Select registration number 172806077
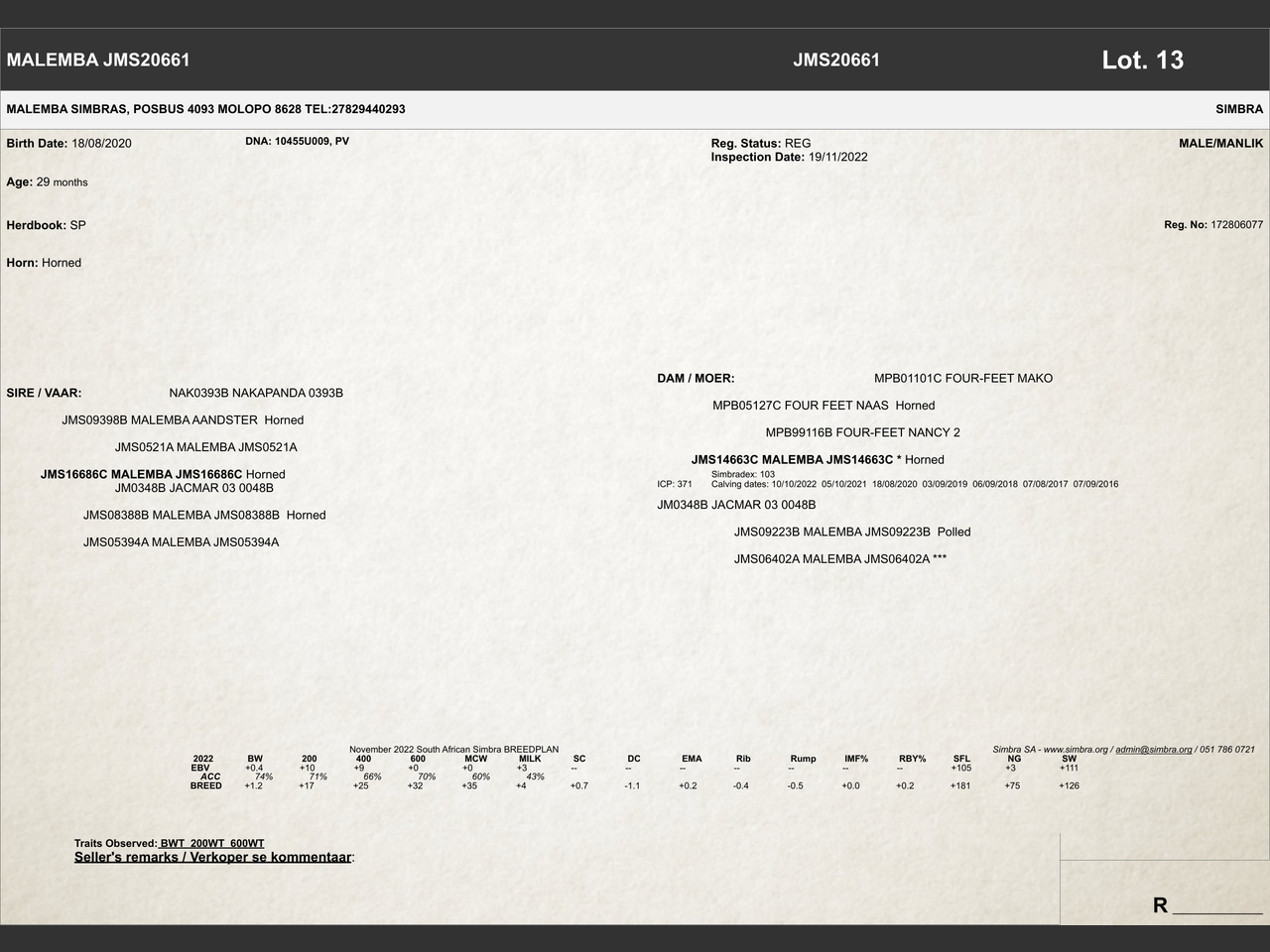Image resolution: width=1270 pixels, height=952 pixels. pos(1236,225)
